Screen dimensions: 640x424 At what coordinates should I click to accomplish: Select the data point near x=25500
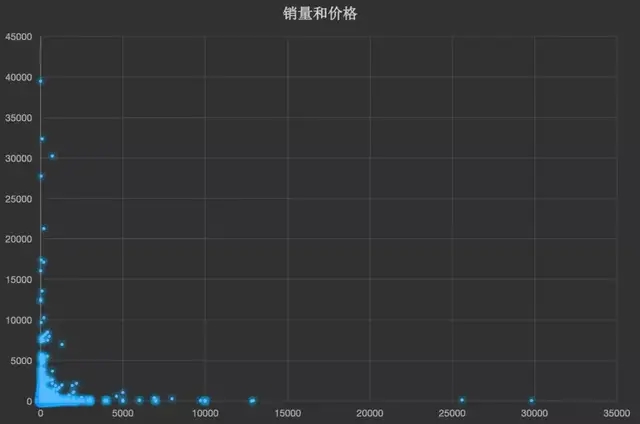tap(462, 400)
